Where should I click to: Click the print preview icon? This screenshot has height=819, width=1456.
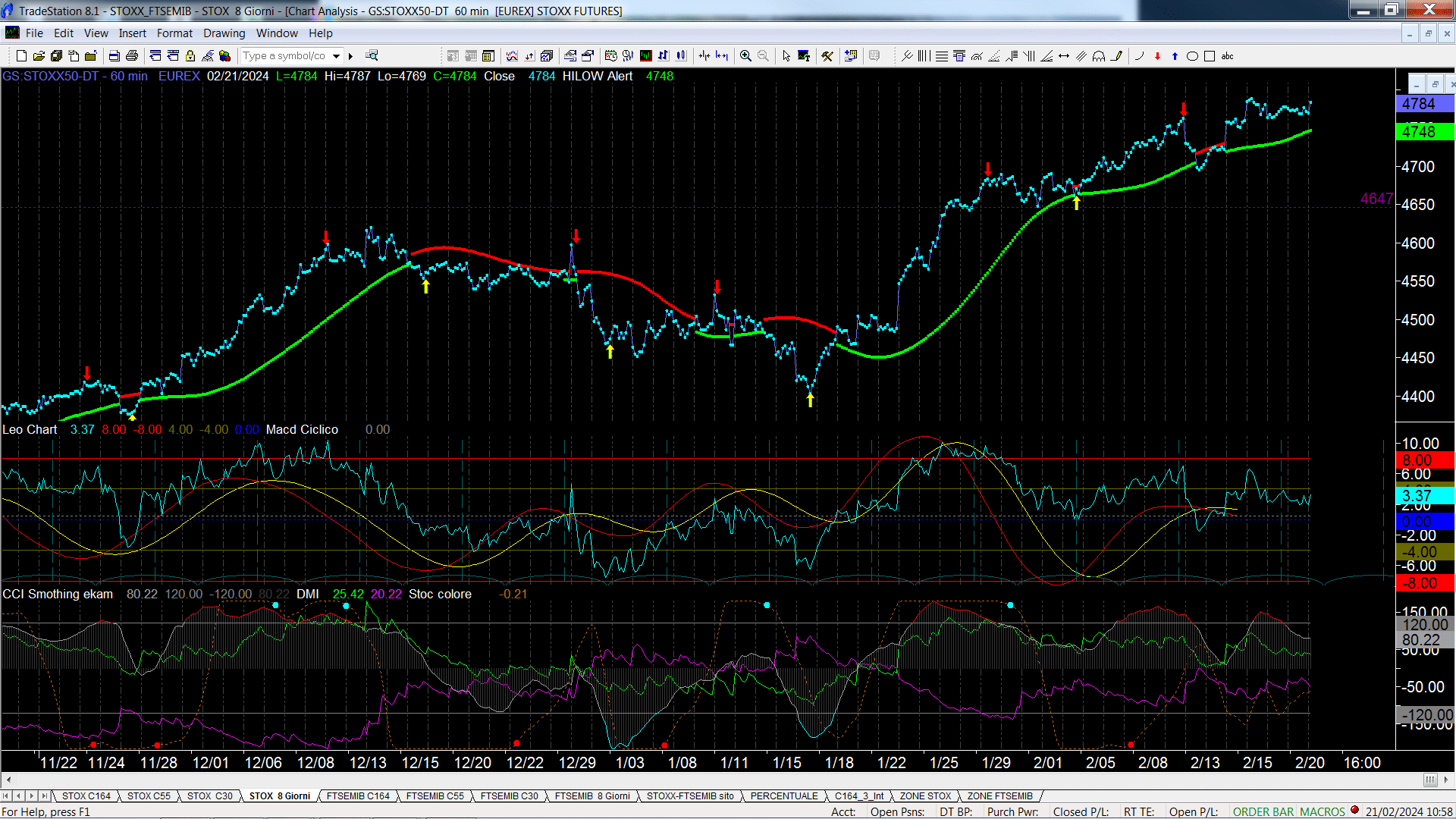click(115, 56)
